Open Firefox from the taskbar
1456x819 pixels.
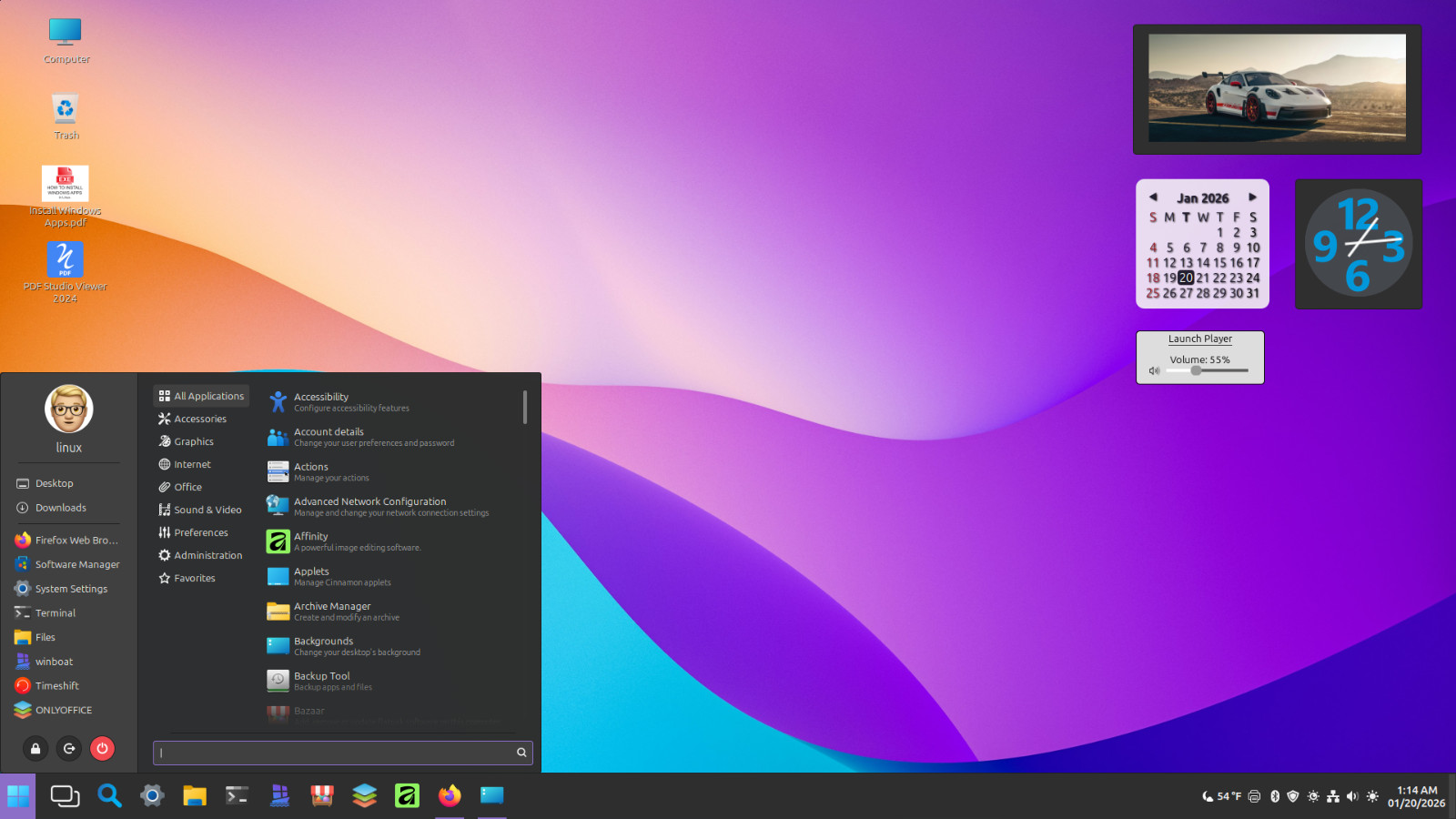450,796
